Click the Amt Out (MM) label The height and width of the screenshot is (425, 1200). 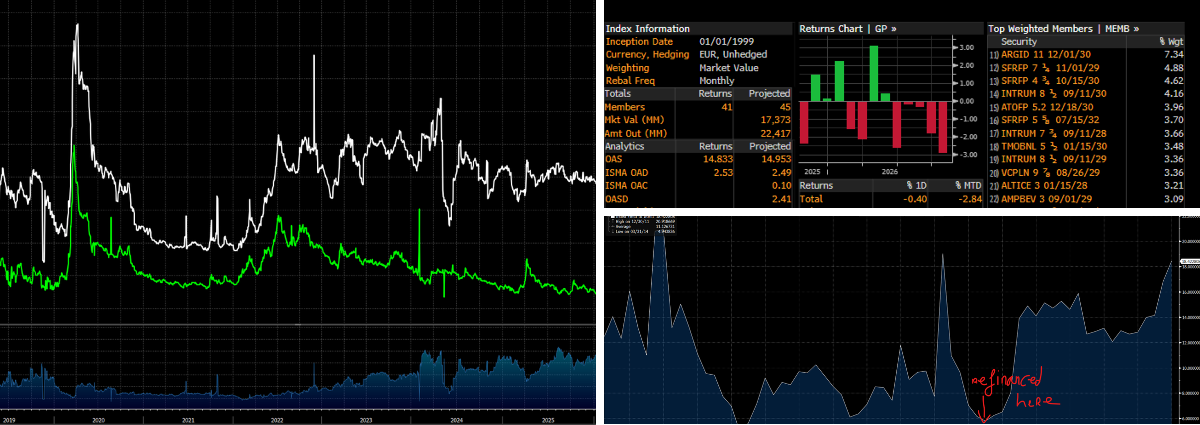636,133
